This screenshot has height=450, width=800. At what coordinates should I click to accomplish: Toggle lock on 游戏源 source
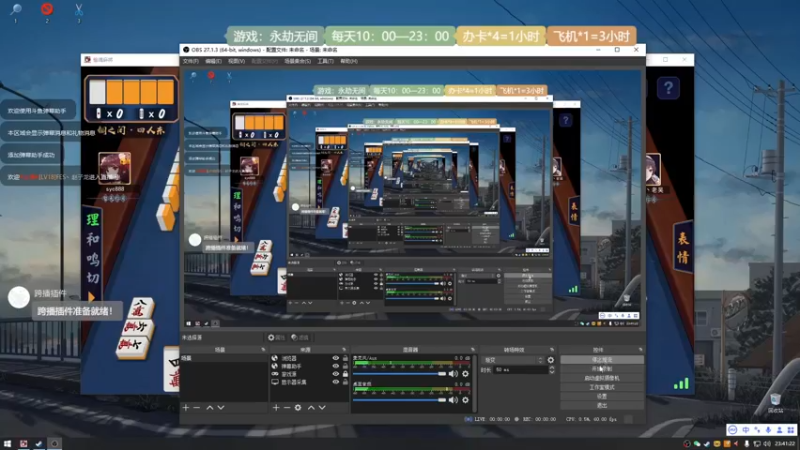[x=345, y=374]
